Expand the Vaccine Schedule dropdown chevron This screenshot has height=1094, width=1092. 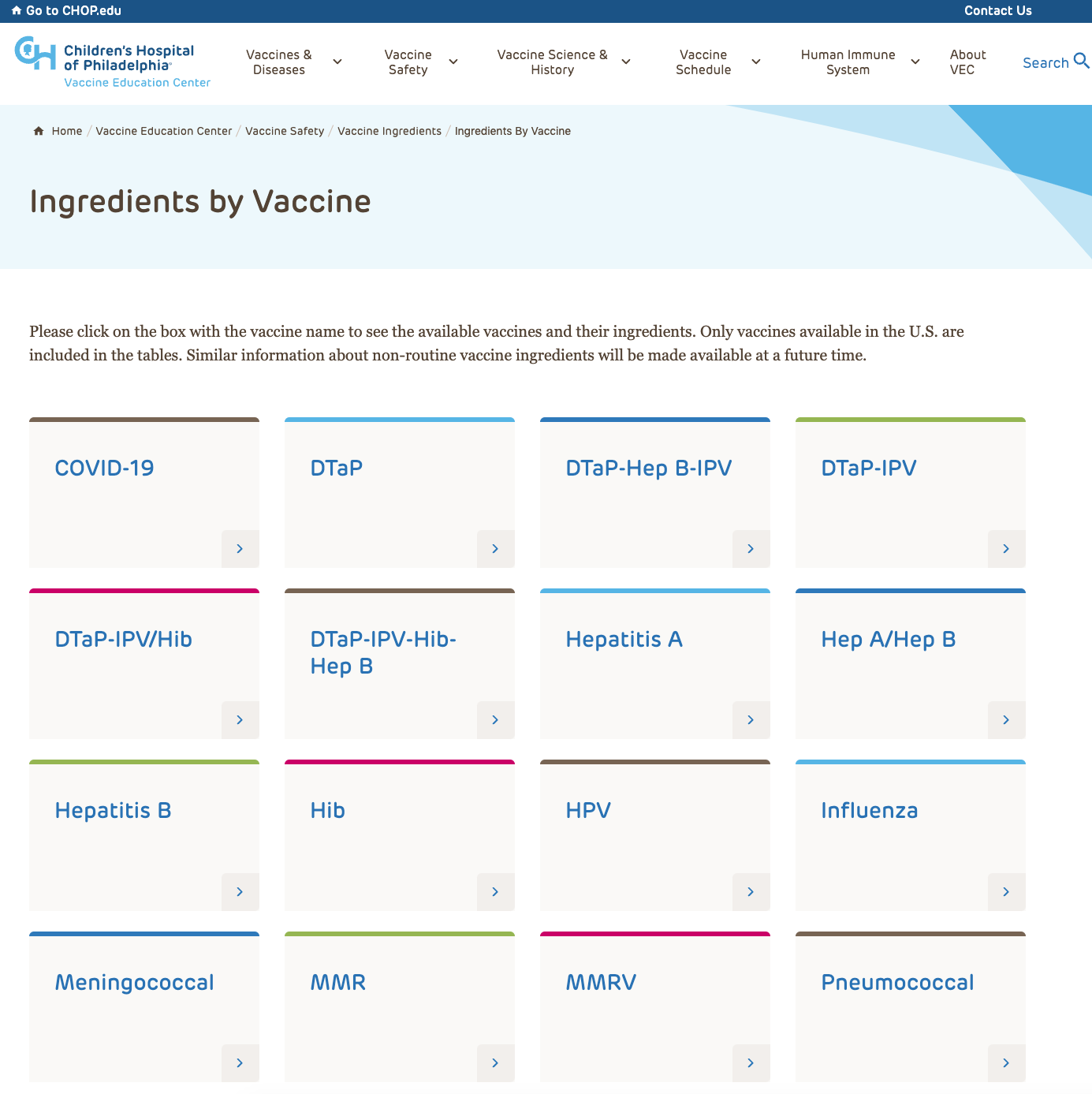[x=756, y=62]
